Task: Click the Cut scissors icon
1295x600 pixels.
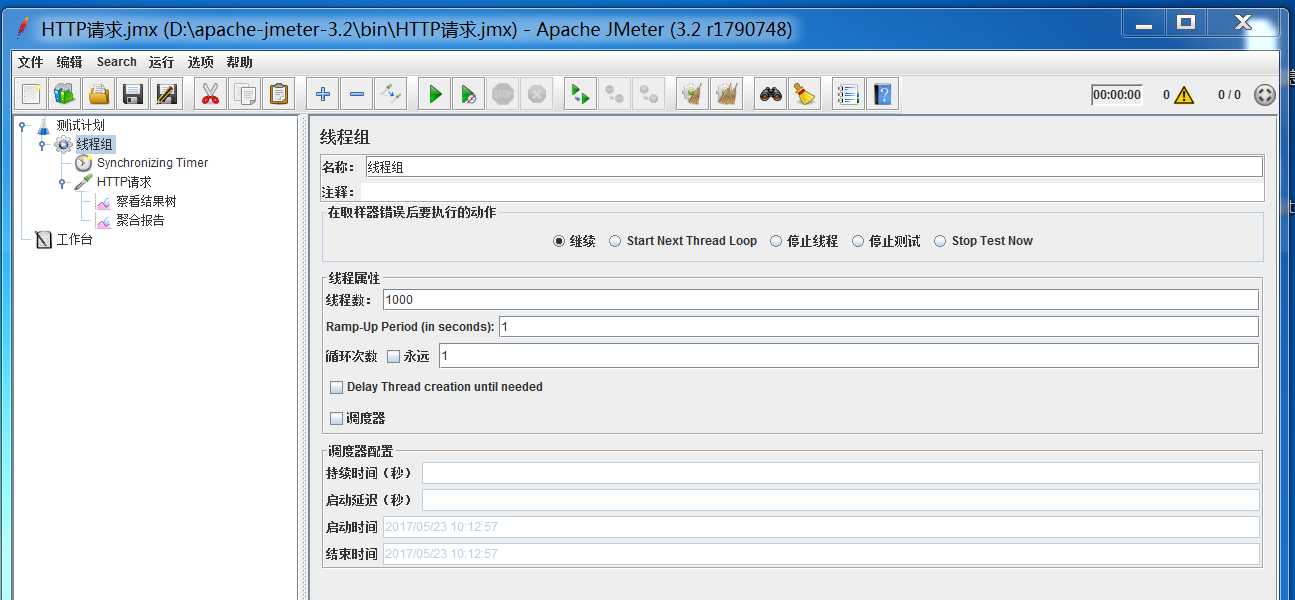Action: point(210,95)
